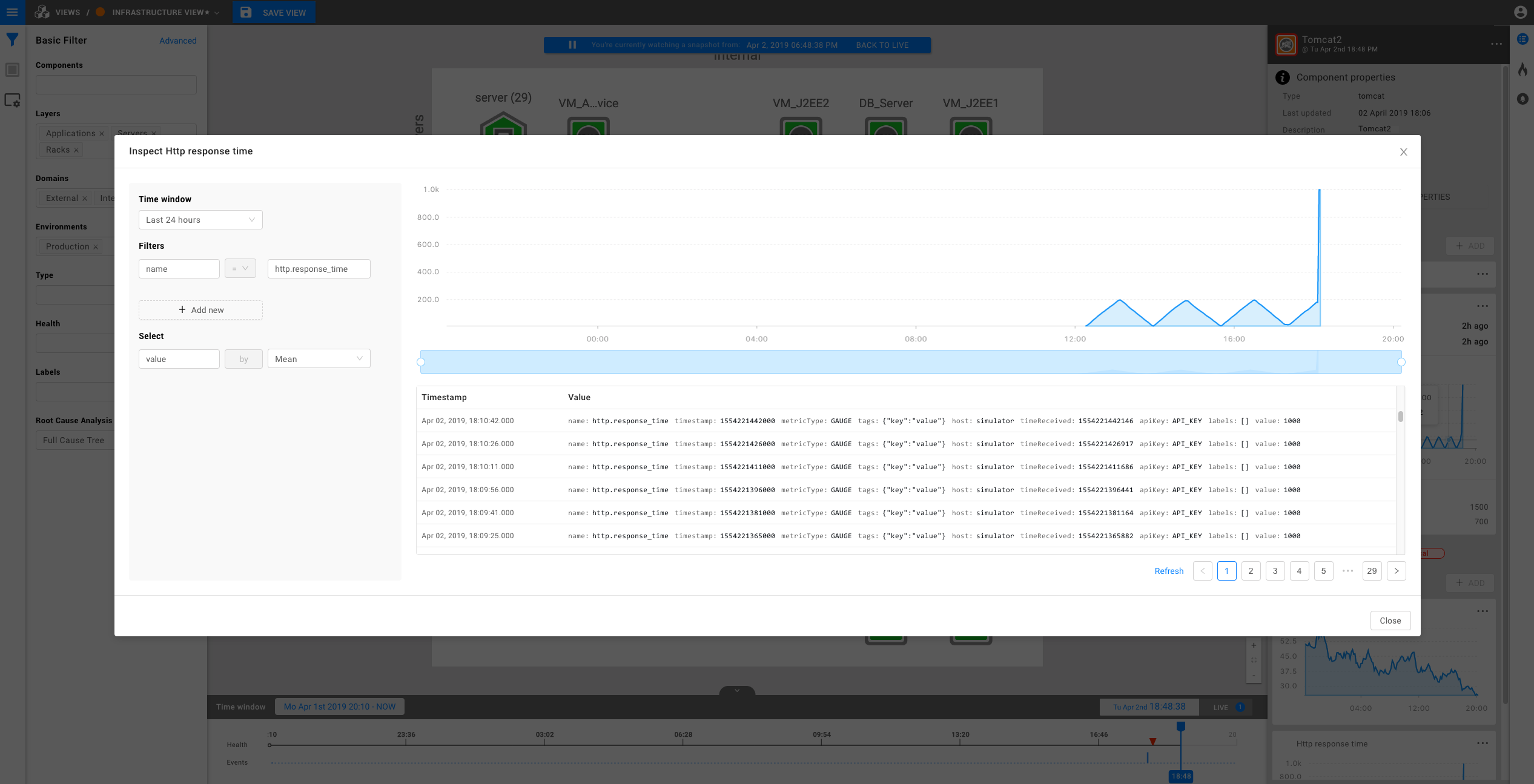Click the Add new filter button

[x=200, y=310]
